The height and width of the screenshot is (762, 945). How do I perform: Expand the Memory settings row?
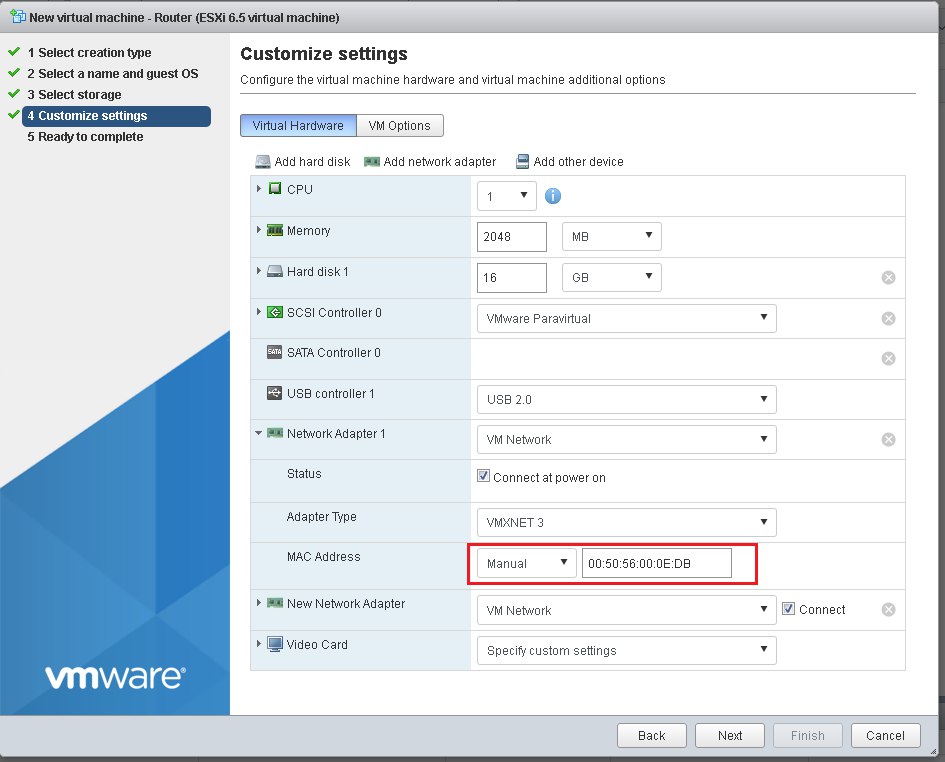click(259, 230)
